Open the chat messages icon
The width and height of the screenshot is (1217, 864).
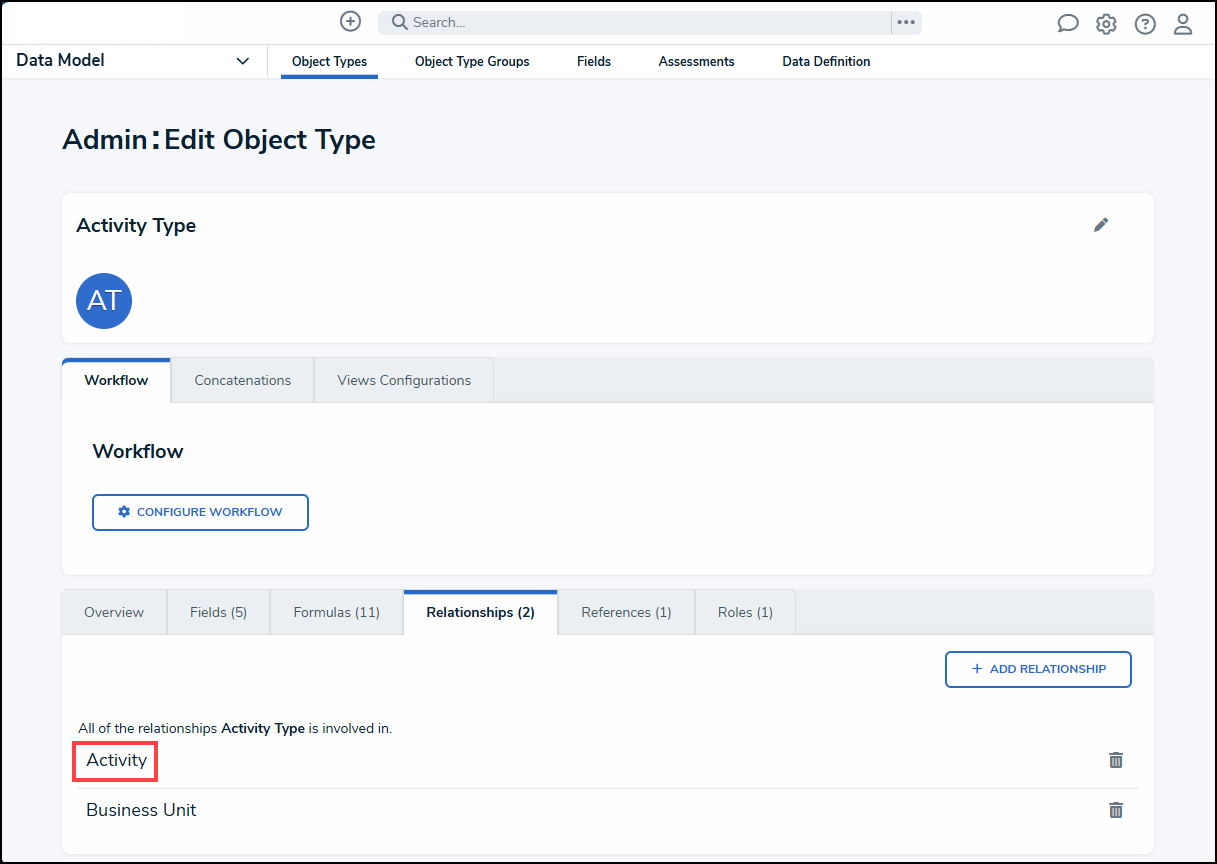pyautogui.click(x=1068, y=24)
